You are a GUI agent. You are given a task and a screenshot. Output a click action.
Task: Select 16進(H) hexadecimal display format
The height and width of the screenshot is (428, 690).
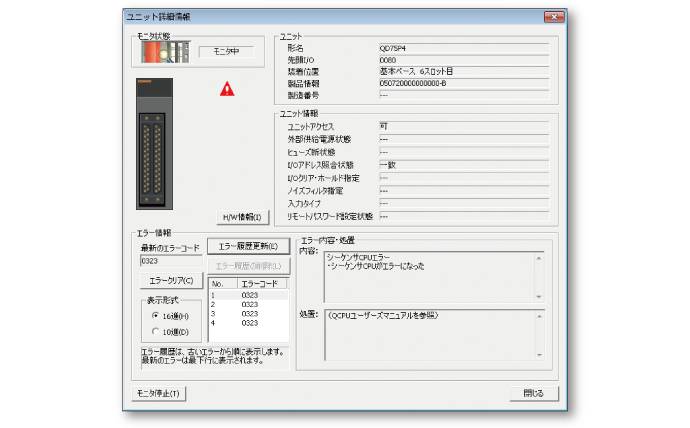[x=155, y=315]
